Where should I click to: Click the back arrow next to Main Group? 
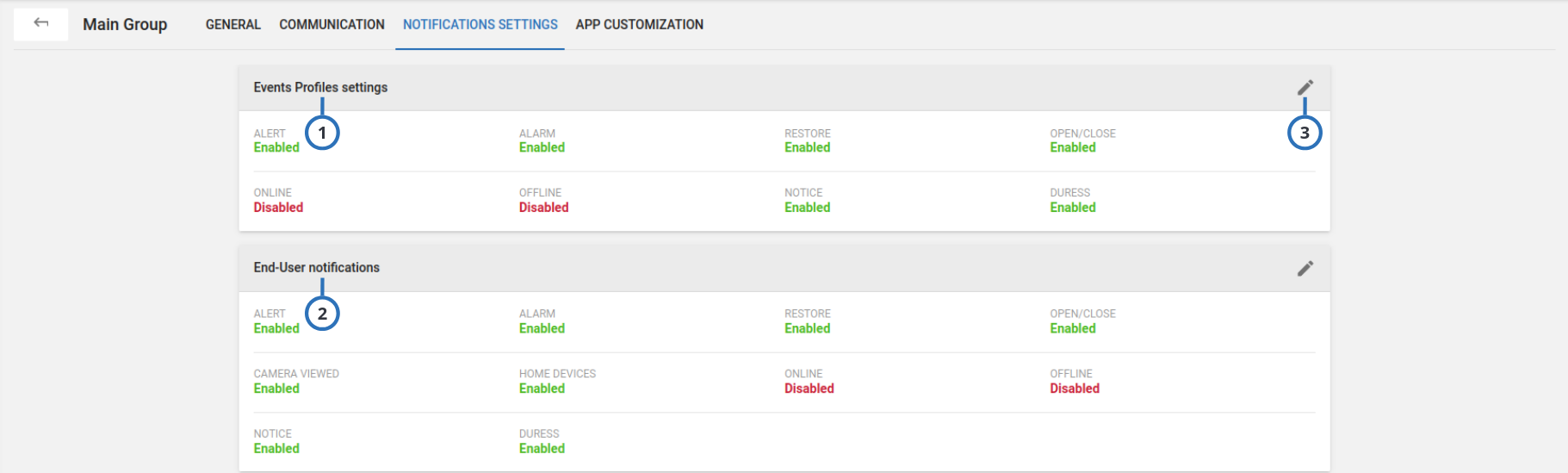tap(40, 23)
